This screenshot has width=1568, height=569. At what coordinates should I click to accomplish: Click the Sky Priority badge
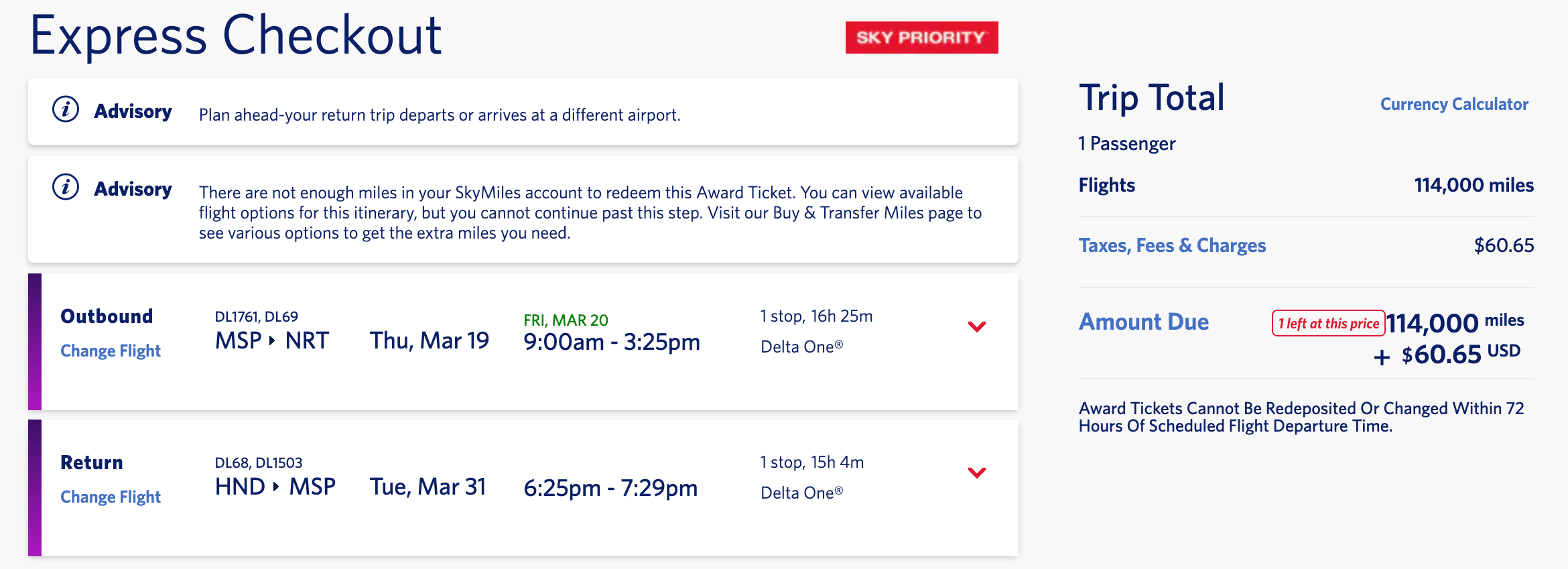click(921, 38)
